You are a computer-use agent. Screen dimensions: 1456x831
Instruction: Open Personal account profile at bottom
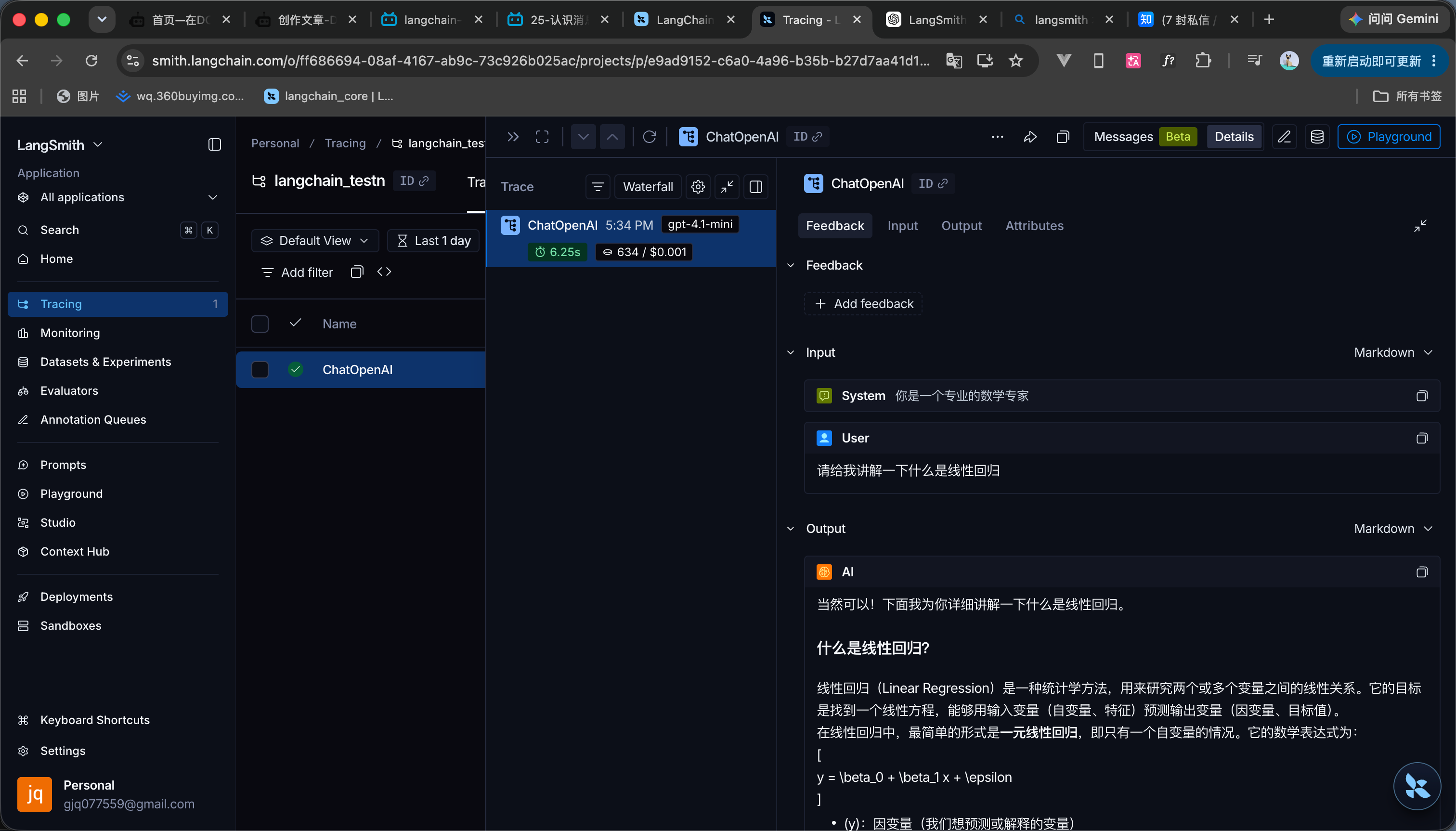point(118,794)
